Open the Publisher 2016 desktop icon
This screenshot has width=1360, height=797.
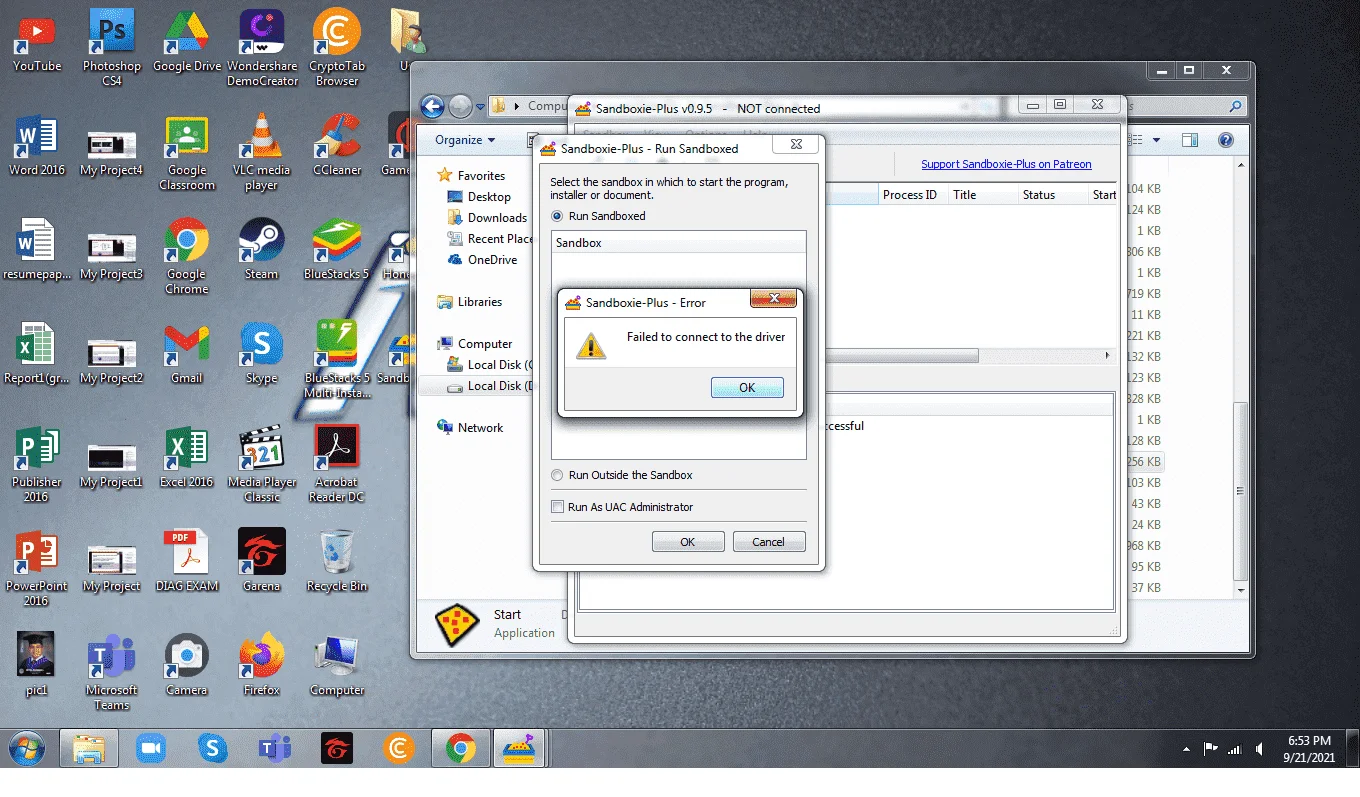(x=37, y=464)
